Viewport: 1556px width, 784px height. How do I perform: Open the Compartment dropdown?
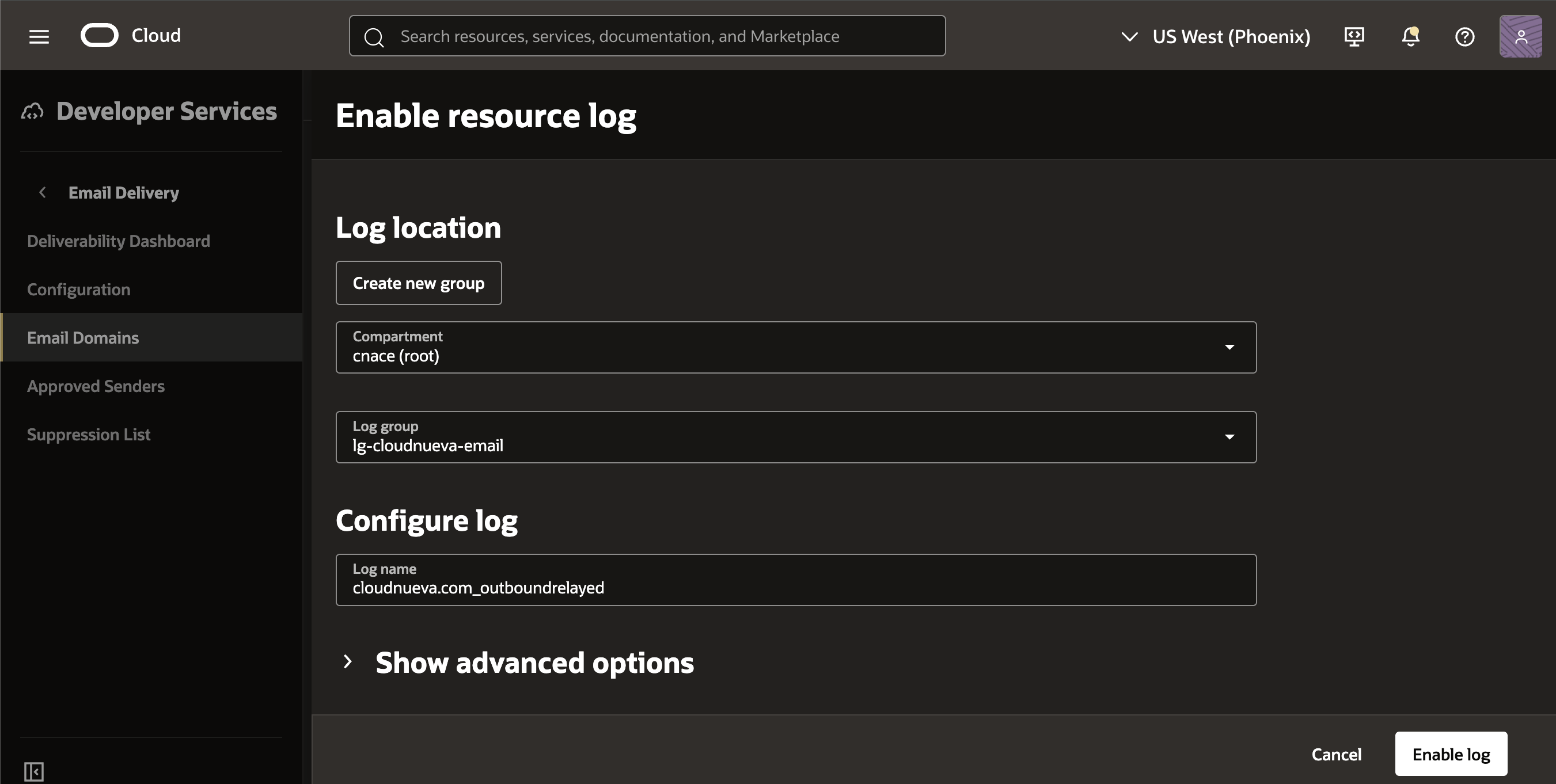(1231, 347)
